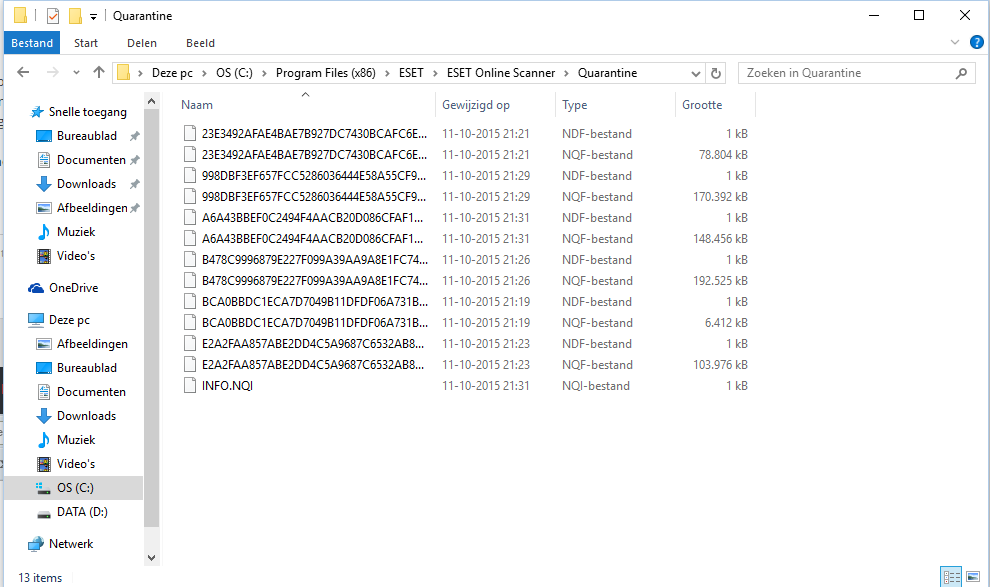990x587 pixels.
Task: Click Video's icon under Deze pc
Action: tap(44, 464)
